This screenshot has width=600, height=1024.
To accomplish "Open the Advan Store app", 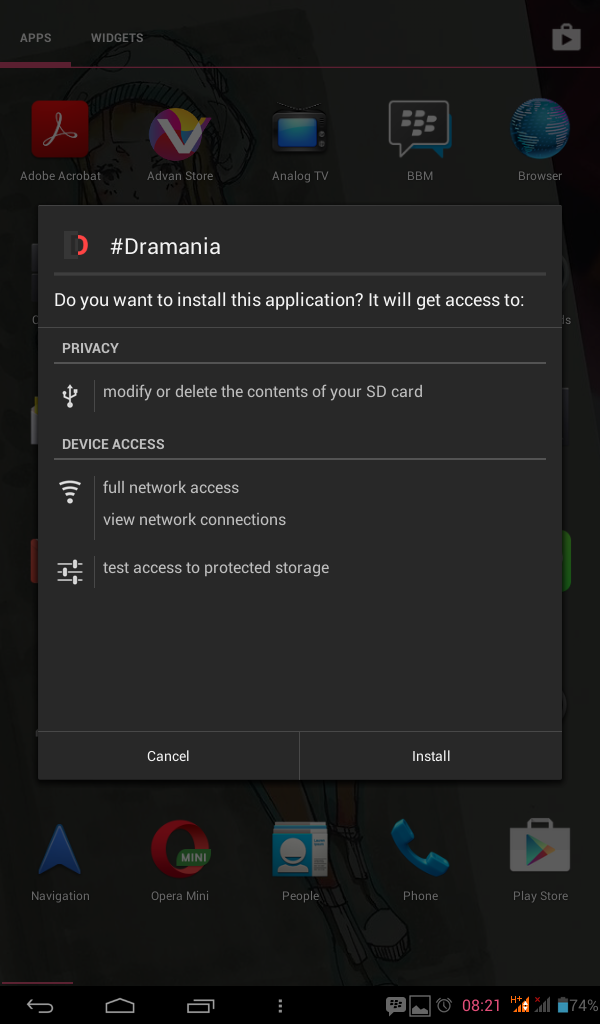I will [x=180, y=133].
